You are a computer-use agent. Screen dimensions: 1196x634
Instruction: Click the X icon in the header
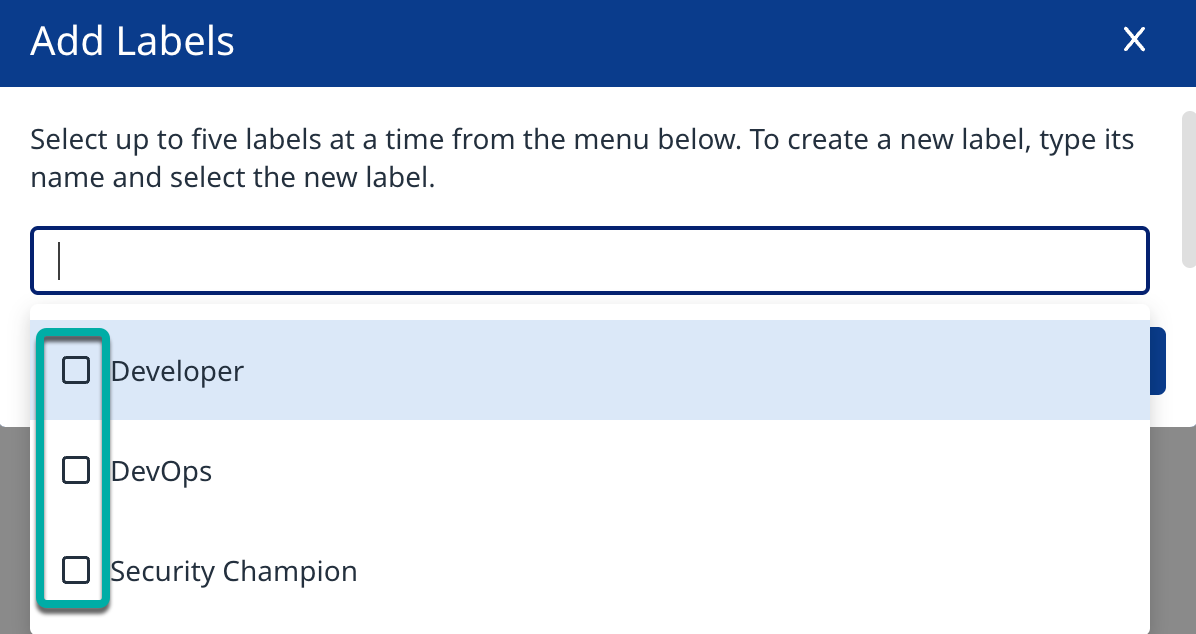(1133, 40)
